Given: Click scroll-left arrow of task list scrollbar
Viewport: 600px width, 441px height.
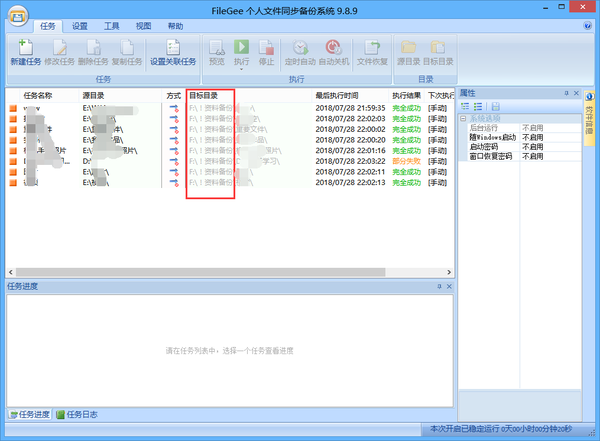Looking at the screenshot, I should click(x=11, y=272).
